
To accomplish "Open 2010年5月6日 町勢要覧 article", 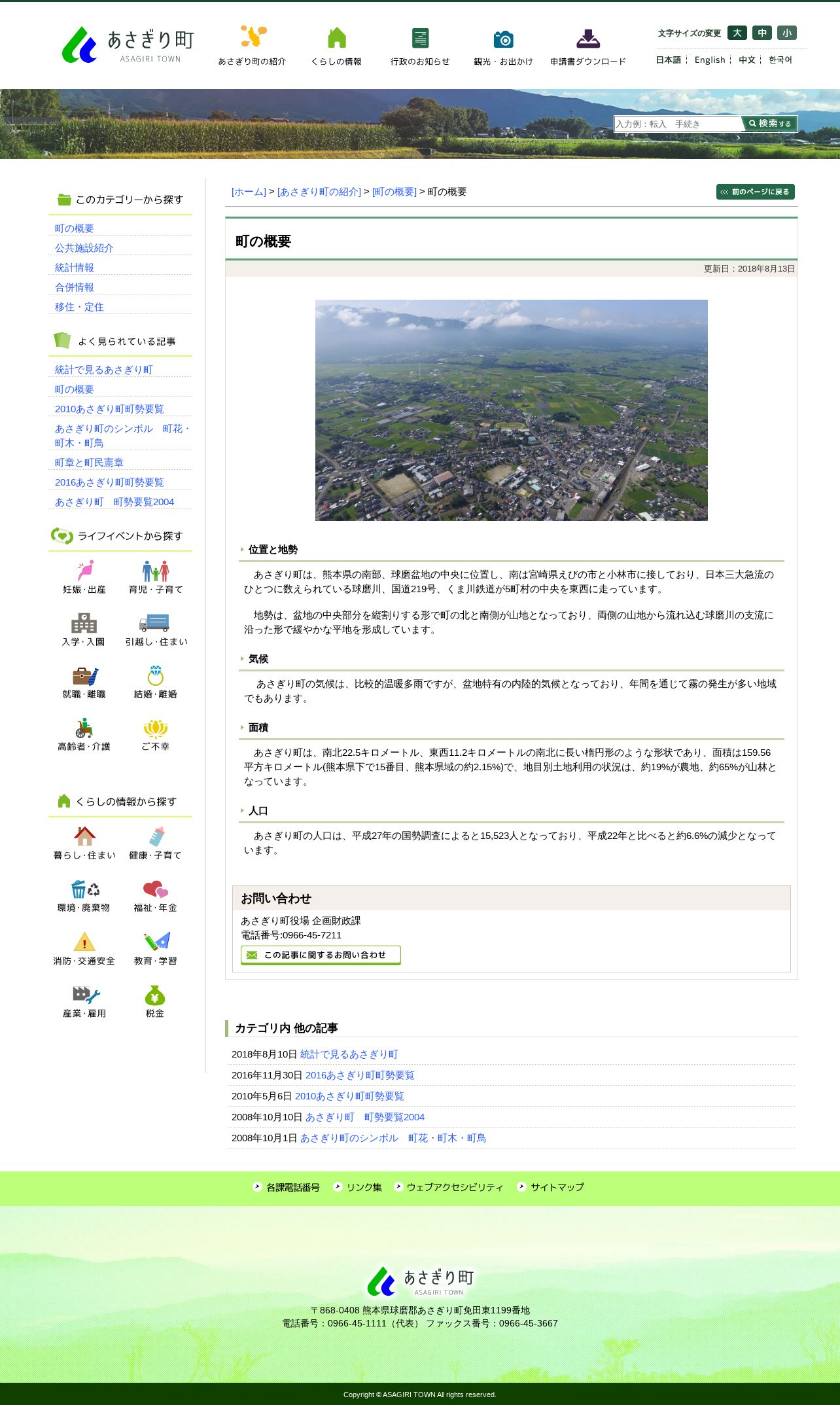I will pos(349,1096).
